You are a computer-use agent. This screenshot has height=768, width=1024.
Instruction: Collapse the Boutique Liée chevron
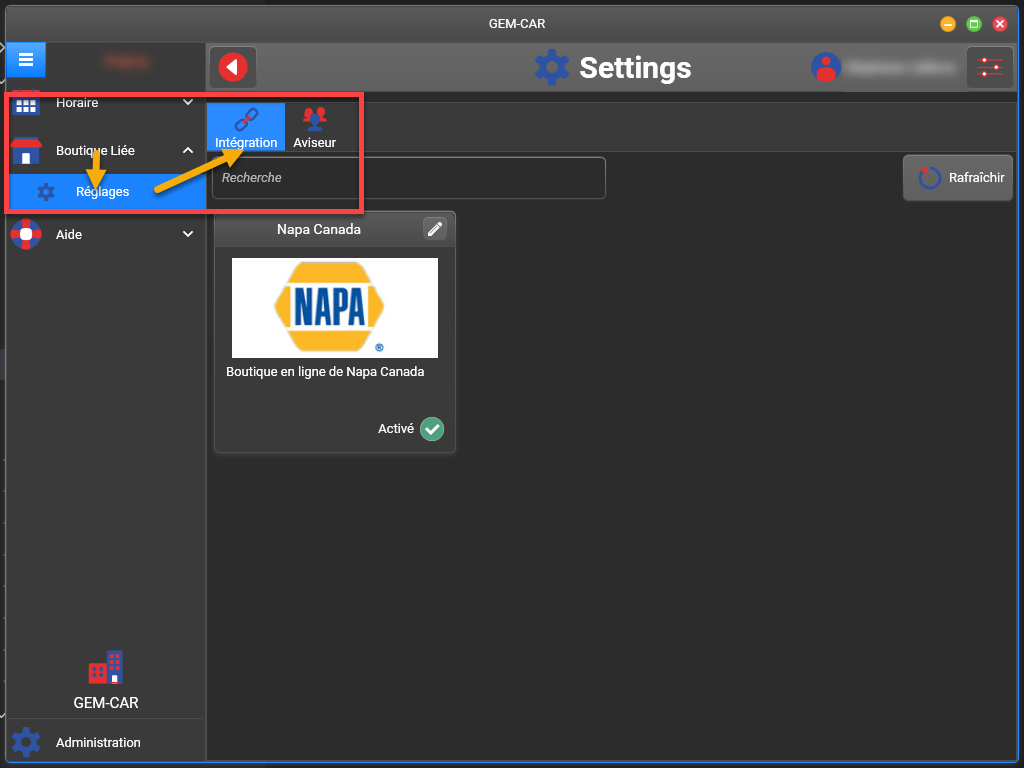click(188, 151)
